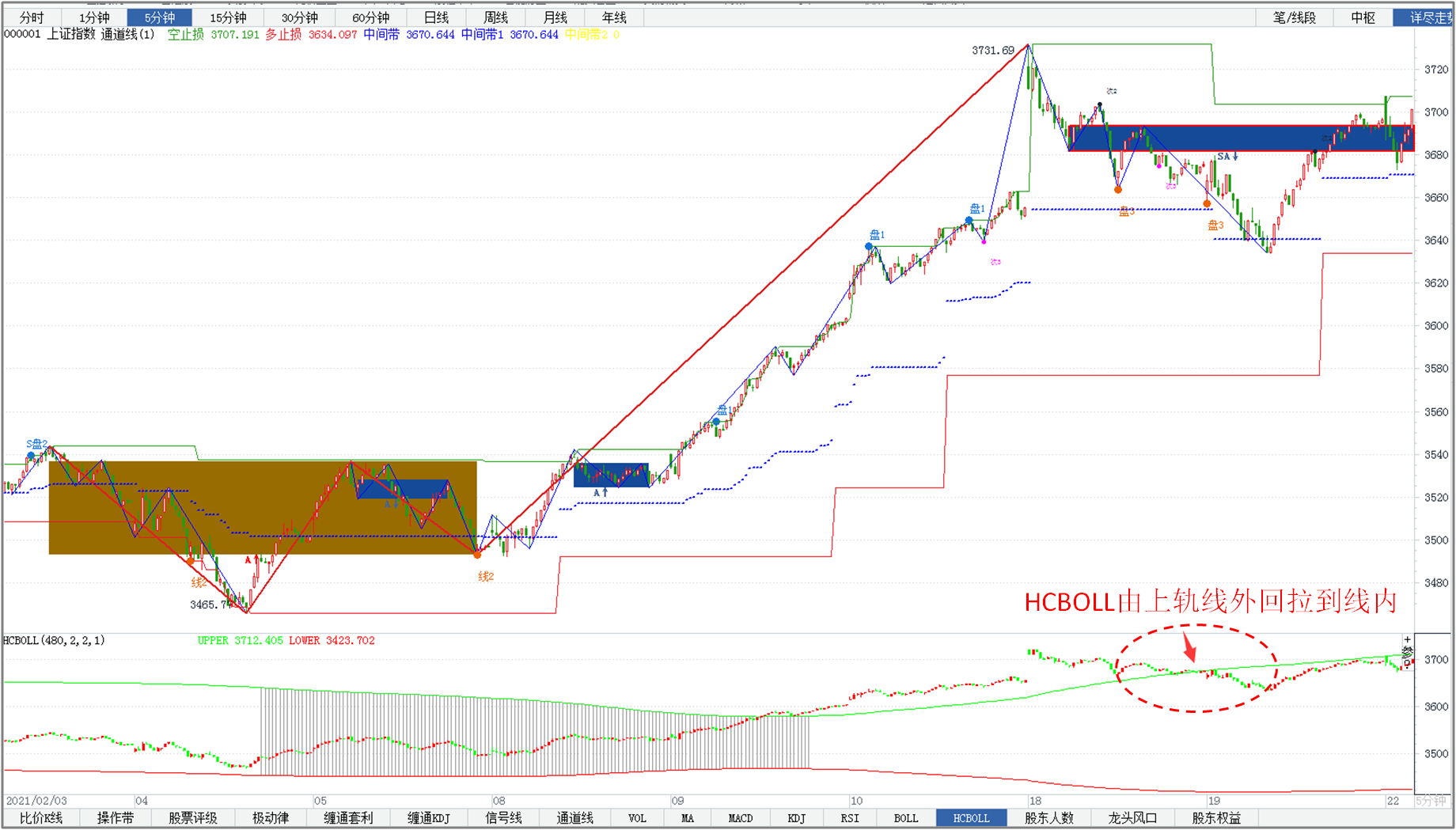Click the HCBOLL(480,2,2,1) indicator title
Viewport: 1456px width, 830px height.
(x=54, y=640)
